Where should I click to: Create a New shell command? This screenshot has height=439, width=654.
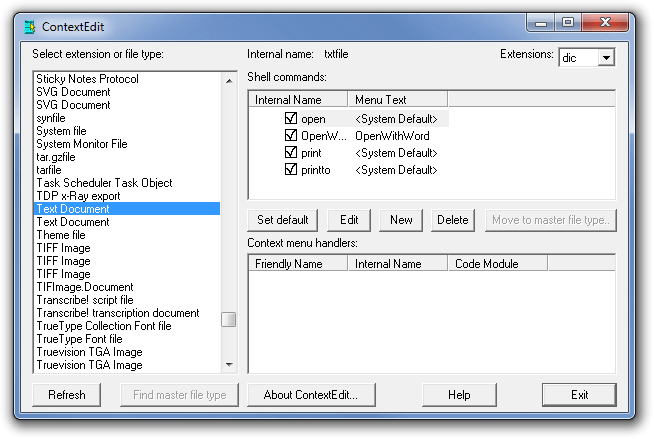401,220
